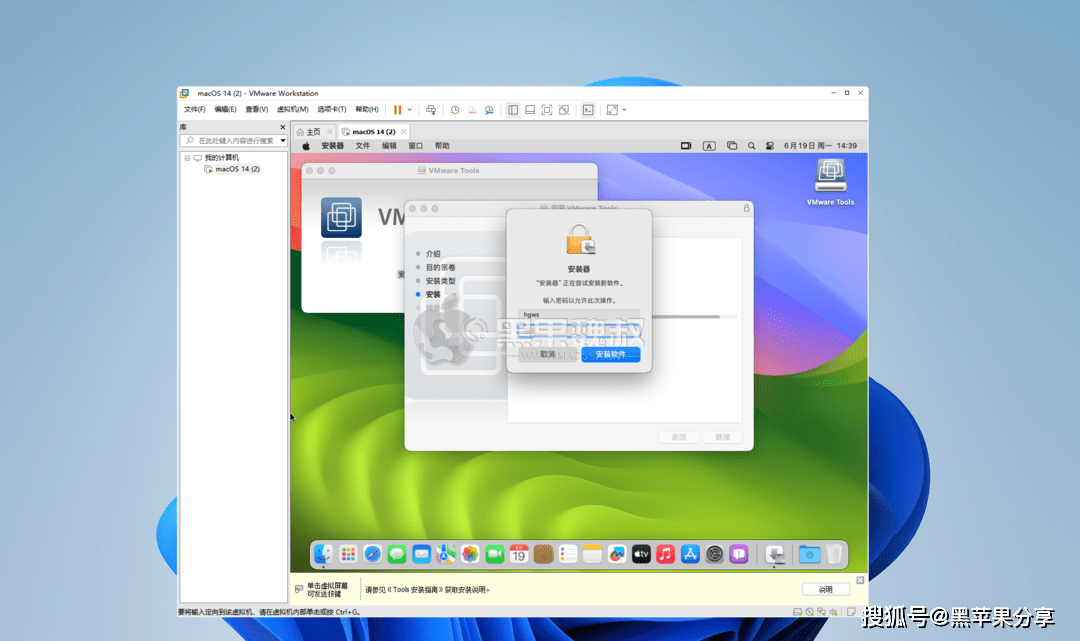Open Mail from the macOS dock
The image size is (1080, 641).
click(422, 554)
